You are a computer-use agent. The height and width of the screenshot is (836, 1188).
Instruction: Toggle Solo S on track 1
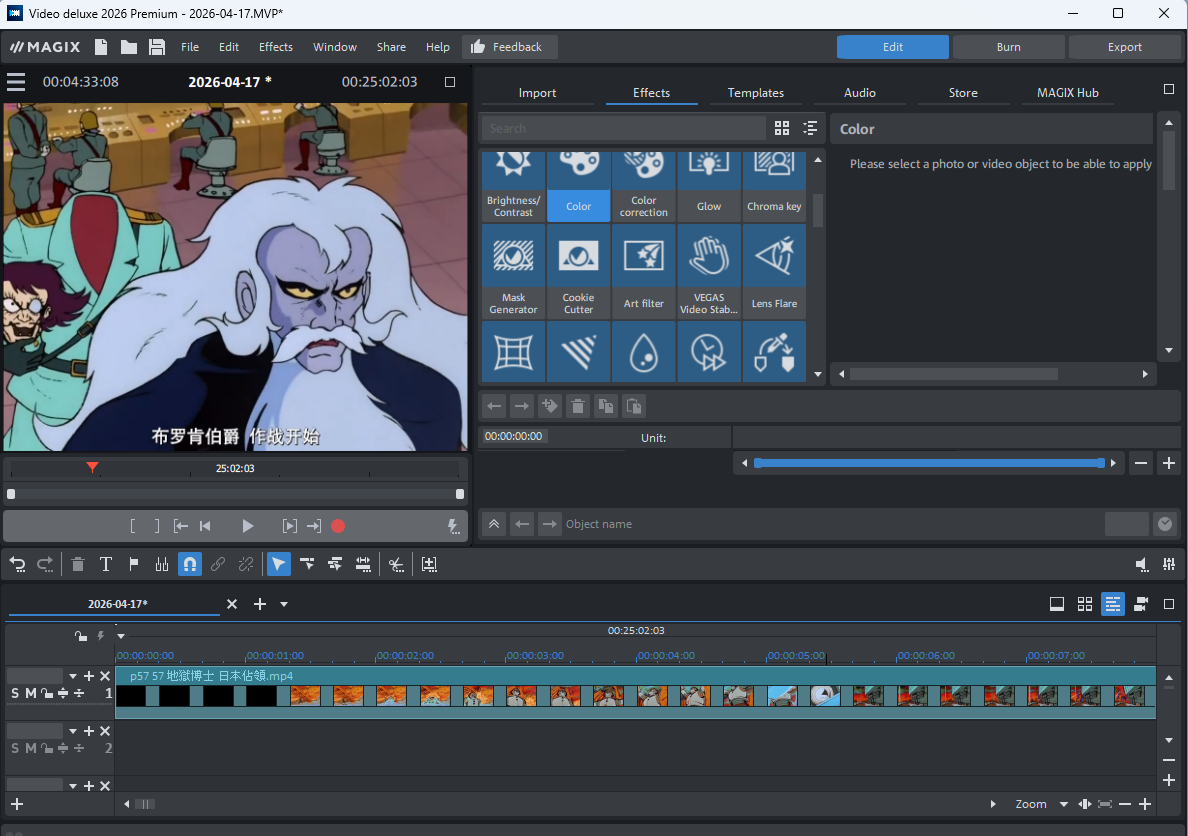[x=15, y=693]
